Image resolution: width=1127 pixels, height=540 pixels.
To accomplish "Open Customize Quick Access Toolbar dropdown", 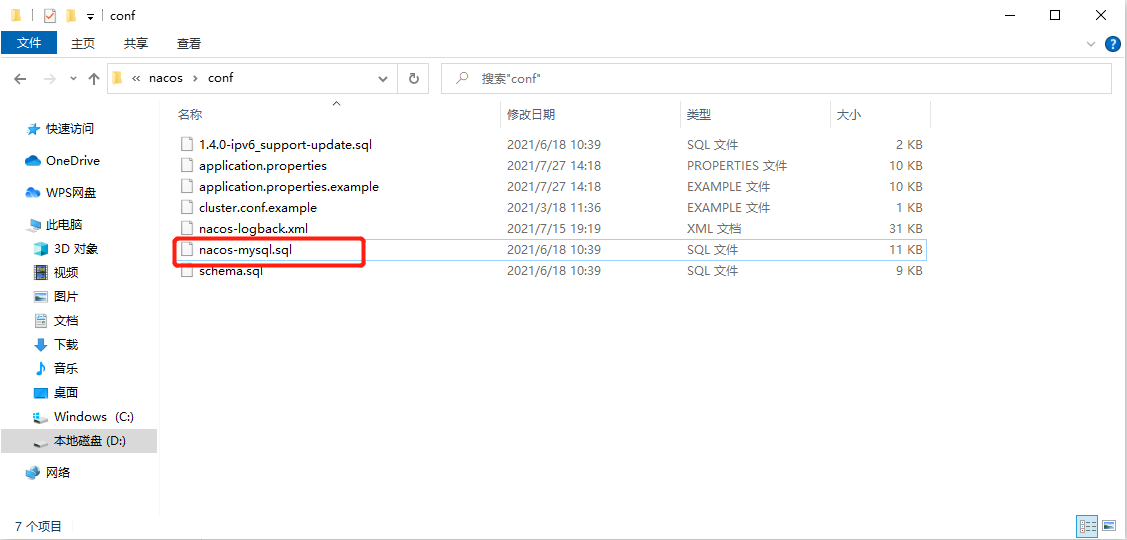I will click(x=90, y=15).
